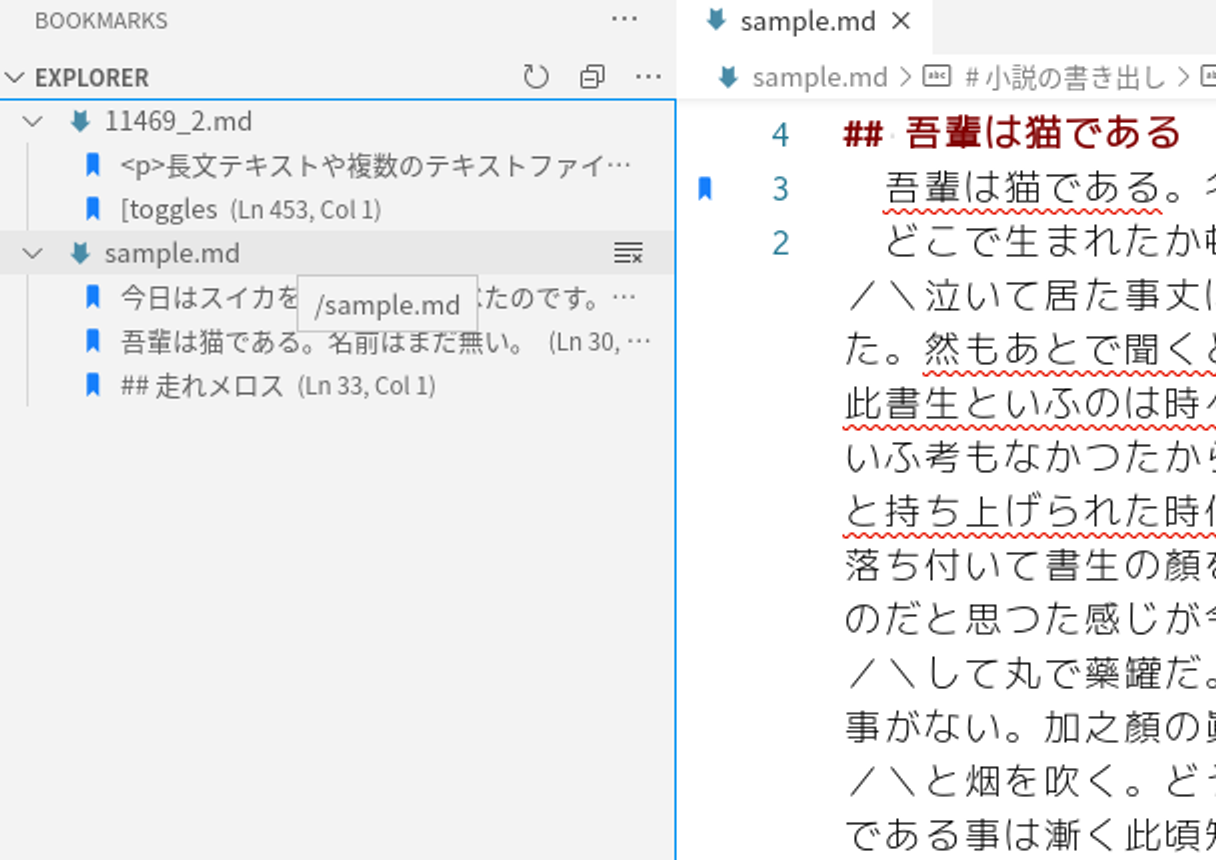Click sample.md in the breadcrumb path
This screenshot has height=860, width=1216.
point(820,77)
